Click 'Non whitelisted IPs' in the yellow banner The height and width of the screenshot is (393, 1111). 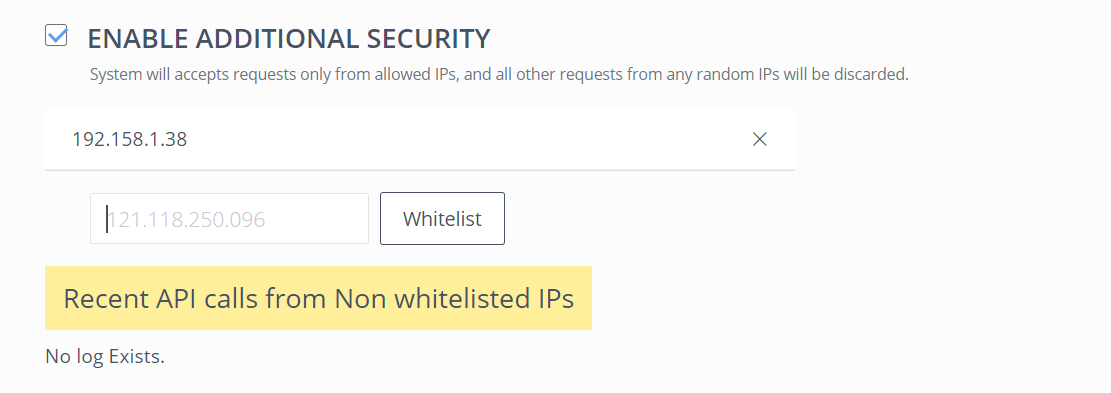453,299
